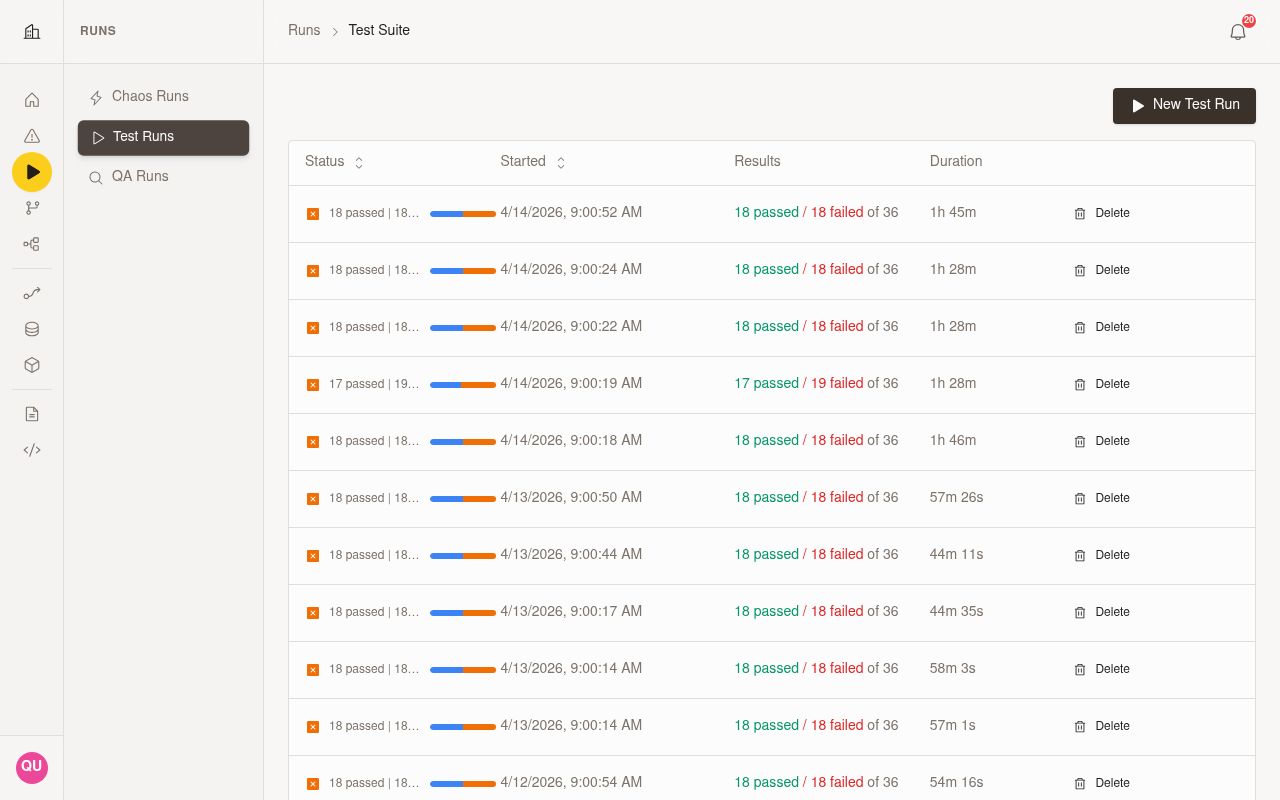Click progress bar of the 17 passed run
Image resolution: width=1280 pixels, height=800 pixels.
coord(463,385)
